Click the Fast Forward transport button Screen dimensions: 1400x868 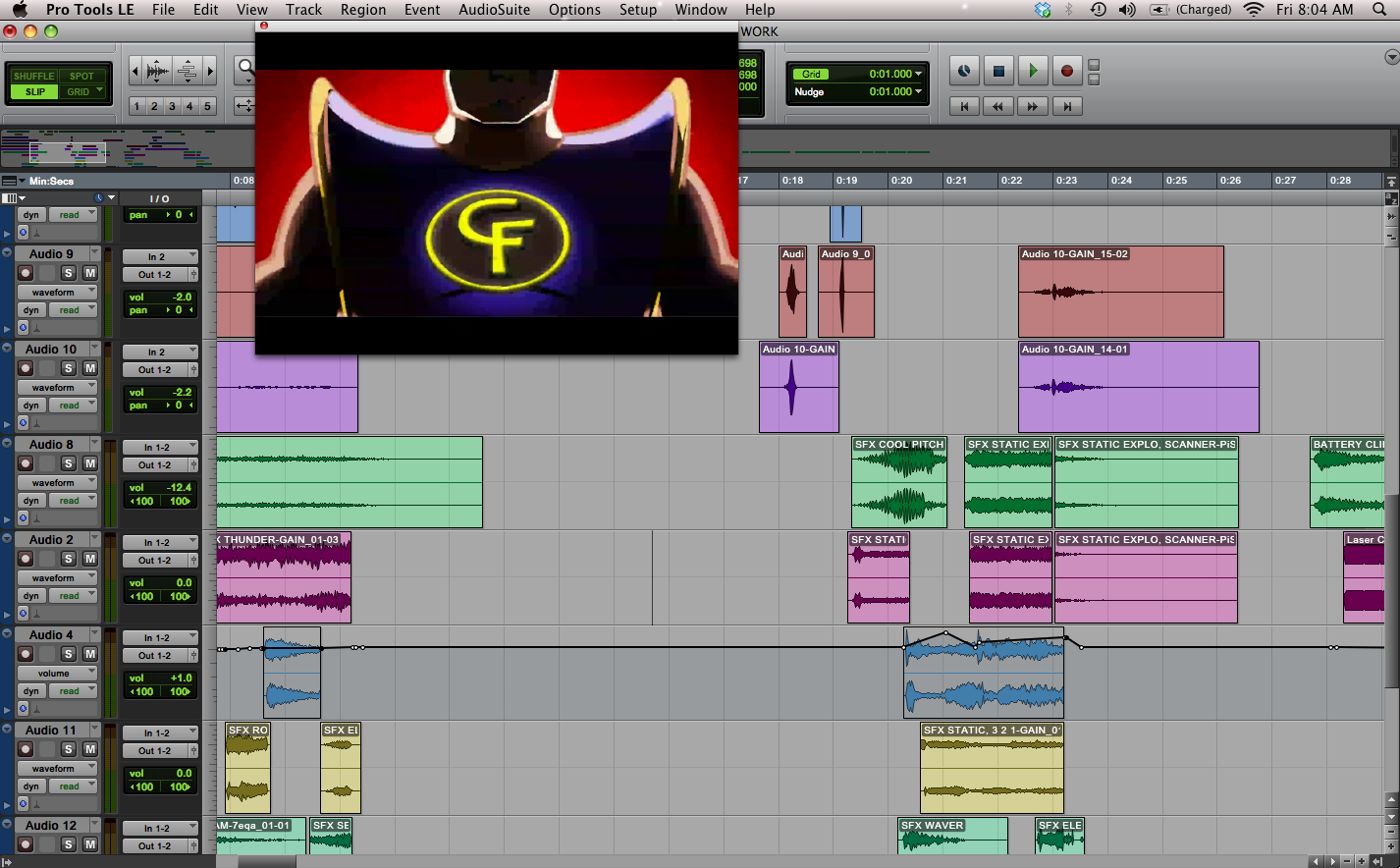(x=1033, y=106)
